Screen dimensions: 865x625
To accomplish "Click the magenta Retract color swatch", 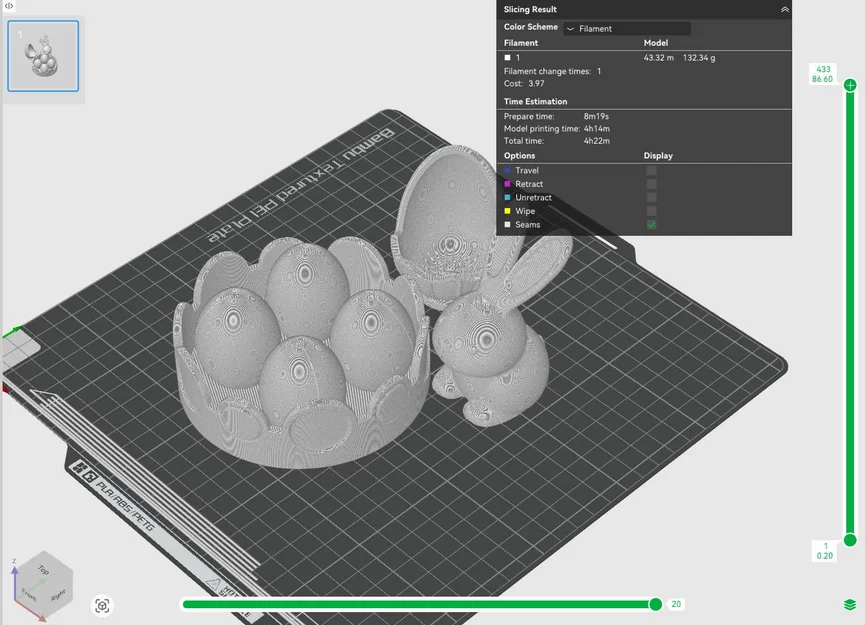I will [x=508, y=184].
